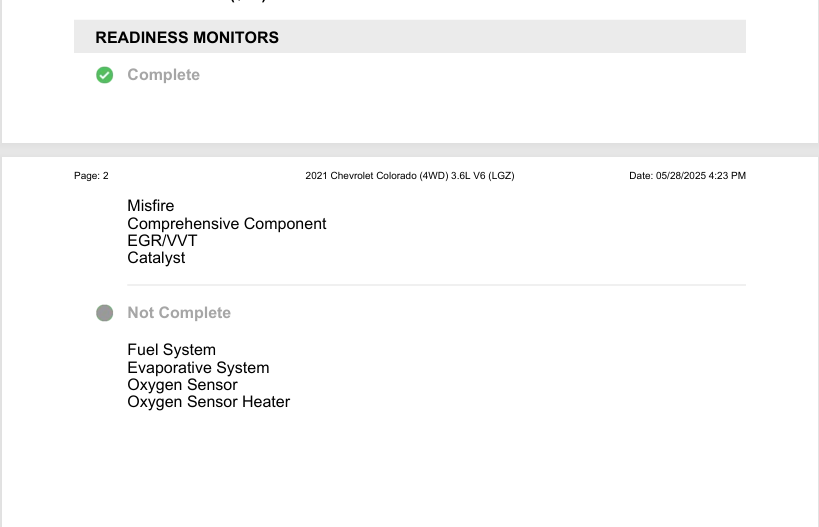Select the EGR/VVT monitor line
This screenshot has width=819, height=527.
[x=162, y=241]
